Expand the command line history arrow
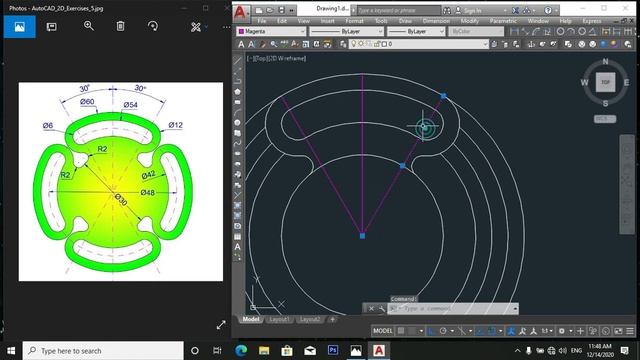640x360 pixels. [x=515, y=309]
